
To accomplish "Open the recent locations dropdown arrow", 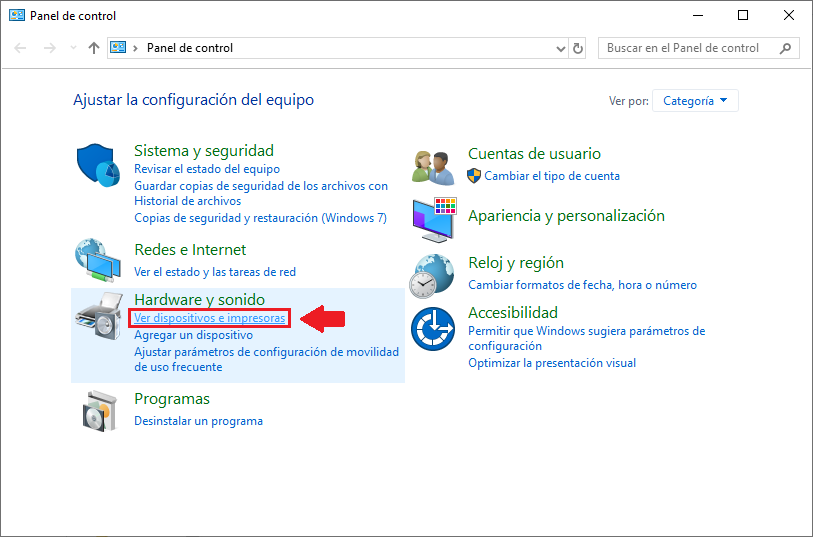I will 74,48.
